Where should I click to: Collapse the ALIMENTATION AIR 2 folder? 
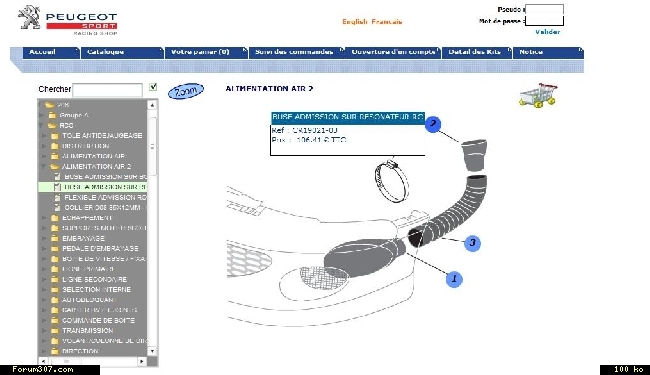click(x=43, y=167)
